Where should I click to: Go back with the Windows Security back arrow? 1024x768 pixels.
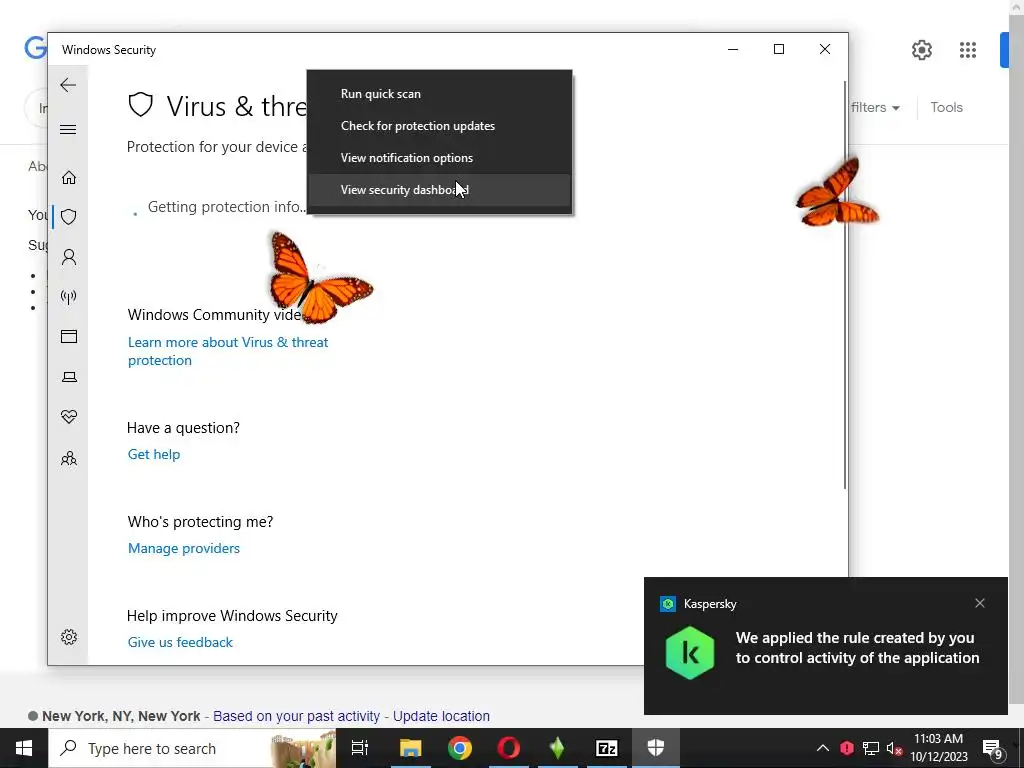(68, 85)
